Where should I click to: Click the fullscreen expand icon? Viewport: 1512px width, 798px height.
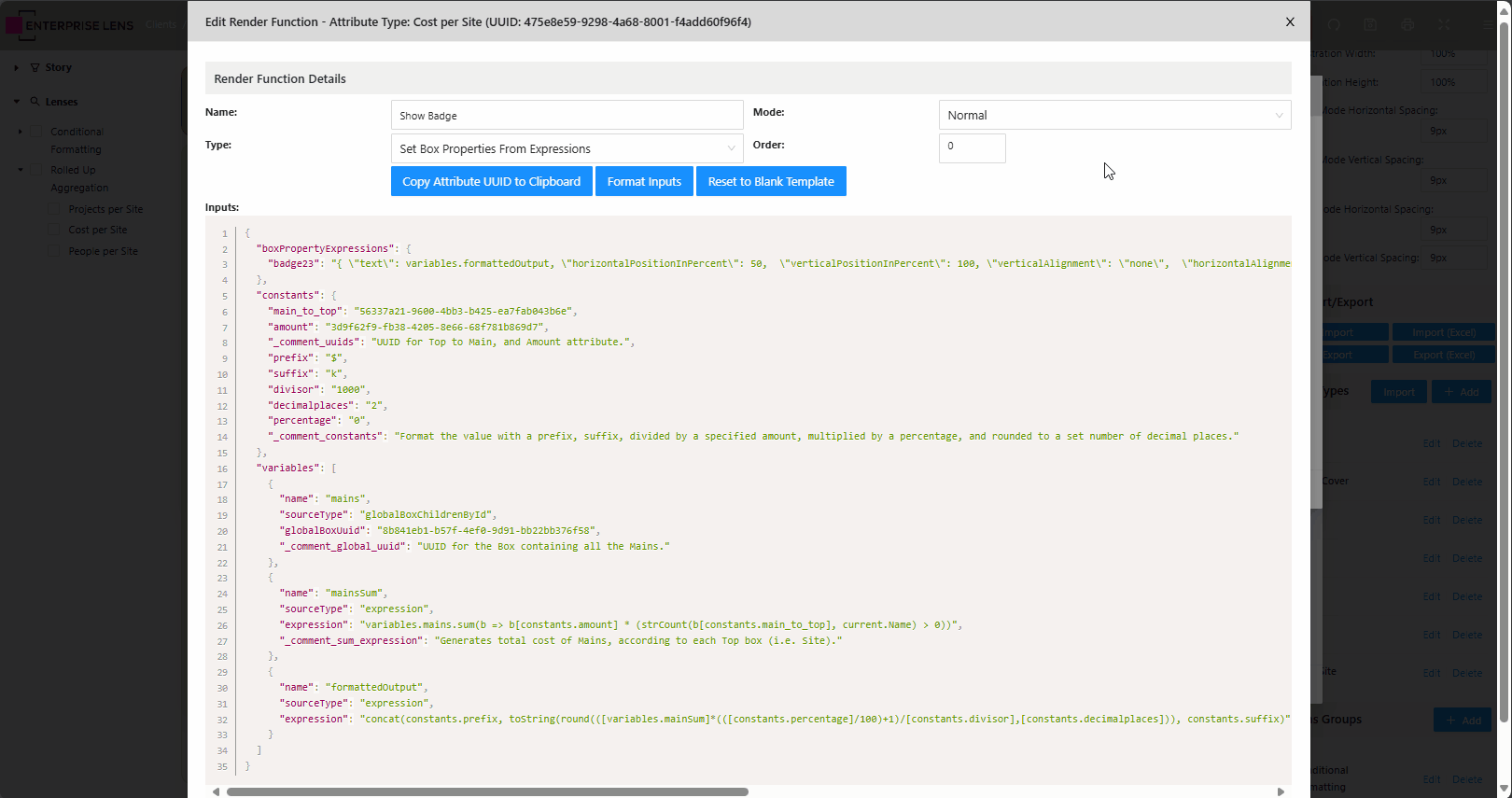point(1444,25)
